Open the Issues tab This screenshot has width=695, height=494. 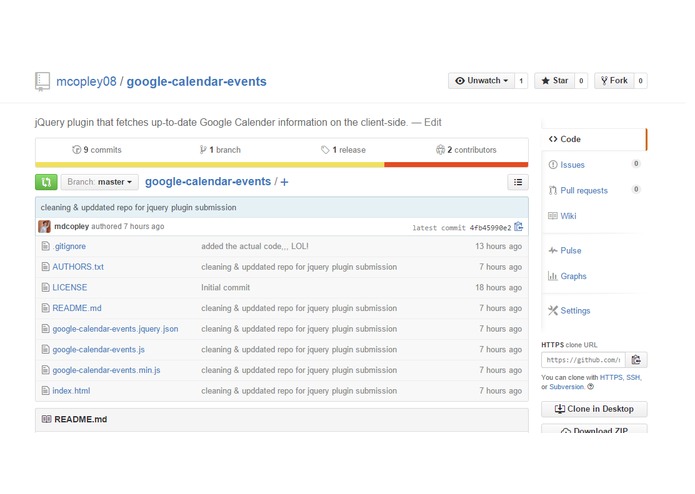coord(594,165)
